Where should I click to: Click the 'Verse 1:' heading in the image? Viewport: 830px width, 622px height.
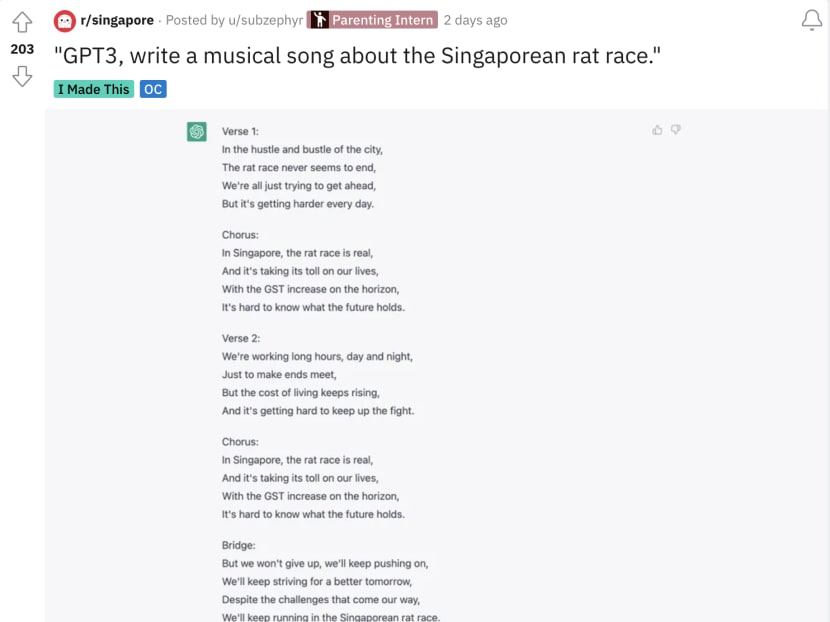pyautogui.click(x=241, y=132)
